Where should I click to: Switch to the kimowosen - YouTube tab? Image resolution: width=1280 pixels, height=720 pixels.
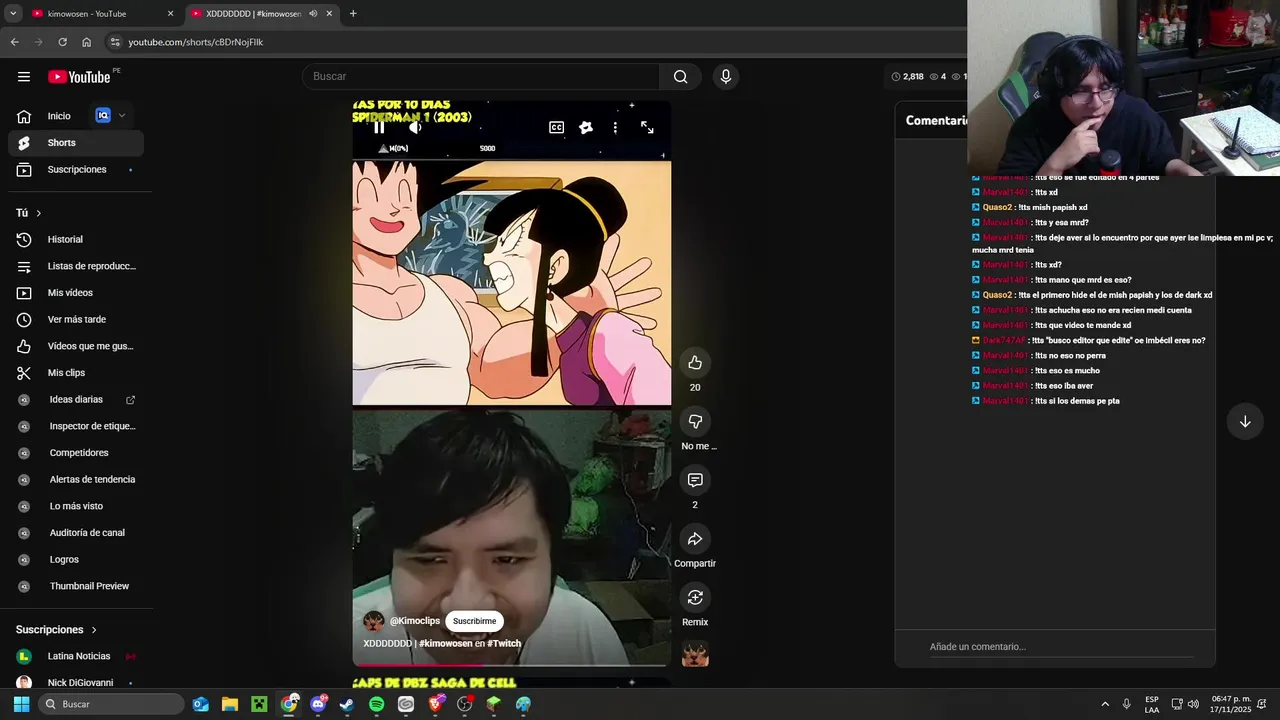(x=100, y=14)
